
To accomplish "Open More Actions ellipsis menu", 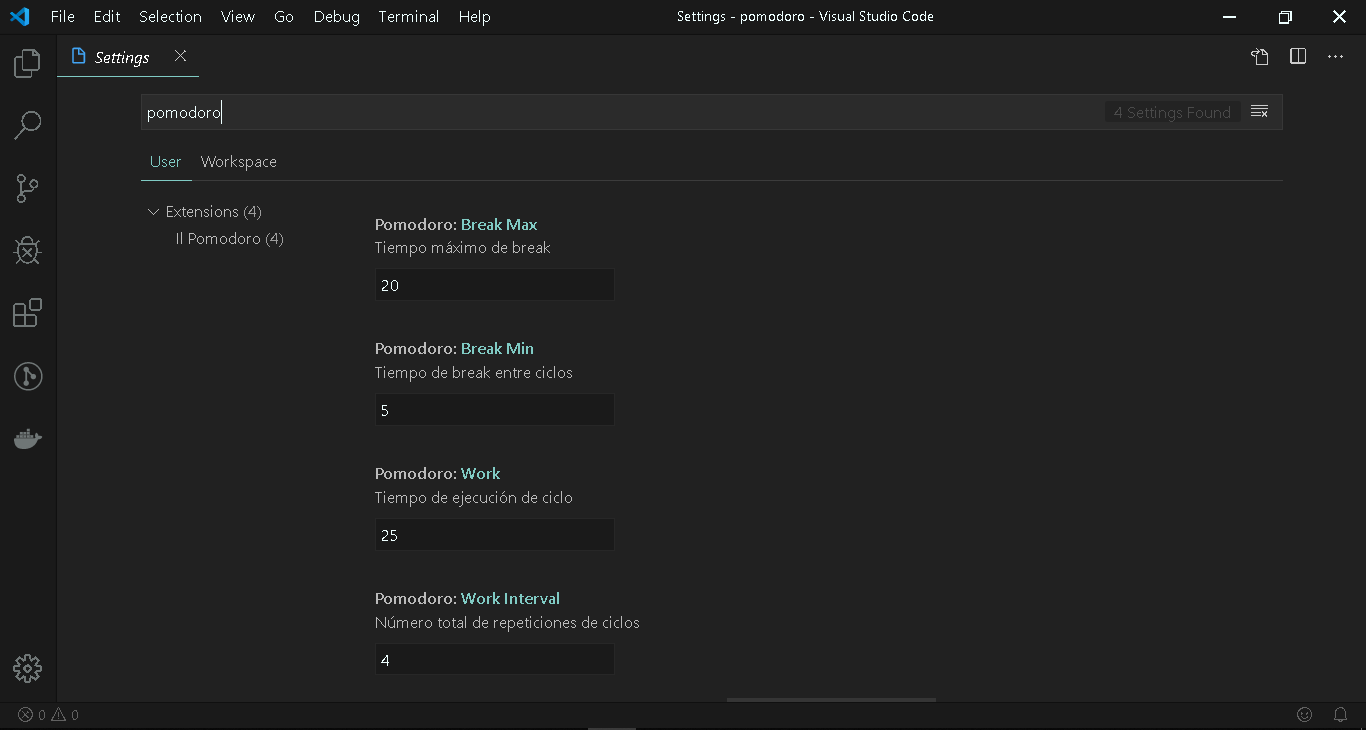I will 1336,57.
